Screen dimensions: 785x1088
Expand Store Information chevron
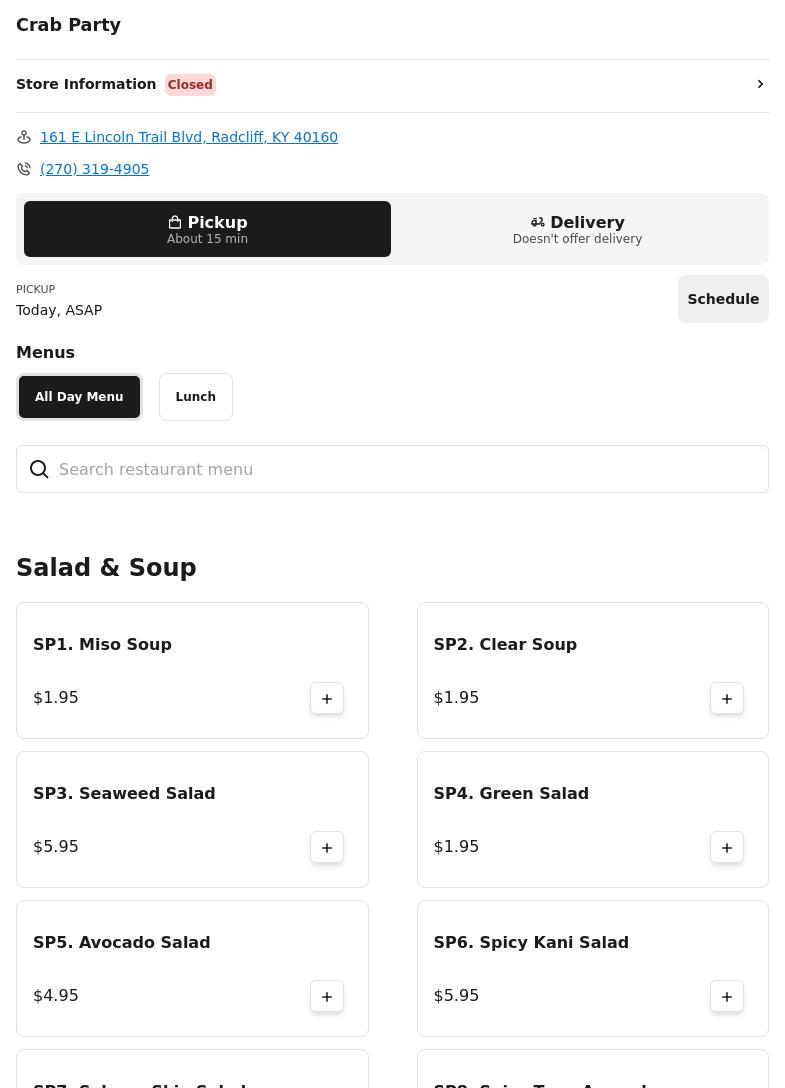(x=760, y=84)
